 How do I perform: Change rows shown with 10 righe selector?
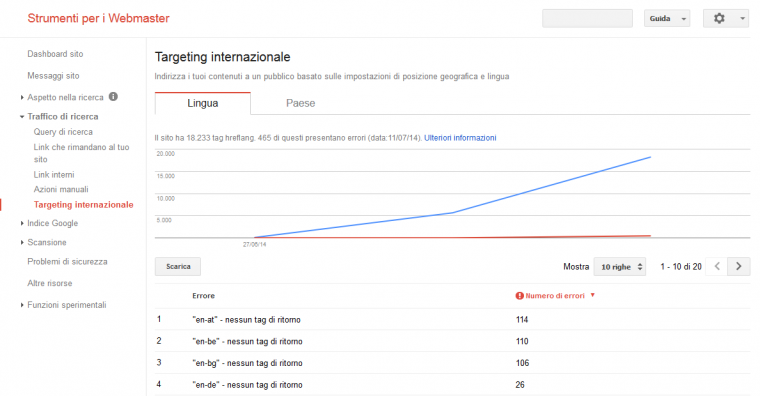point(620,267)
